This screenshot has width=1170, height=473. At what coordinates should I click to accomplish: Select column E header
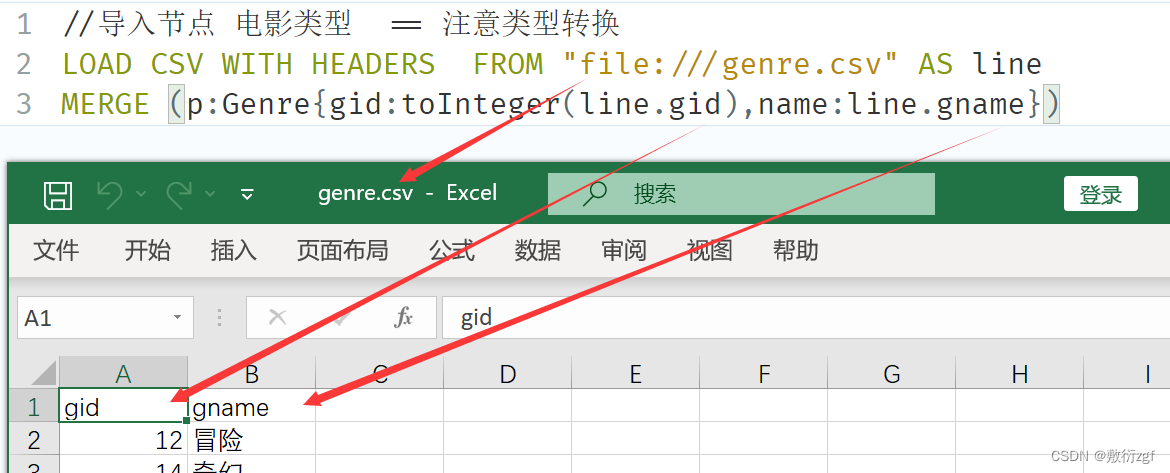636,373
